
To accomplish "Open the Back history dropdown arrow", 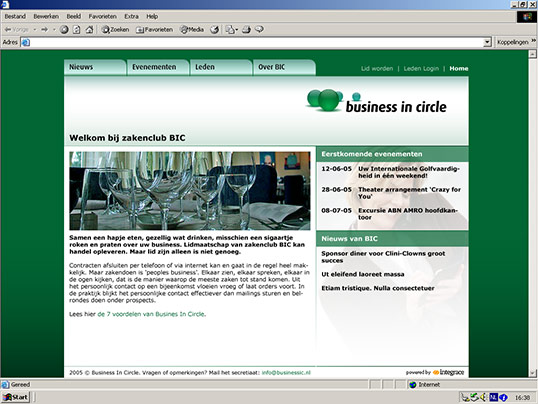I will tap(35, 30).
